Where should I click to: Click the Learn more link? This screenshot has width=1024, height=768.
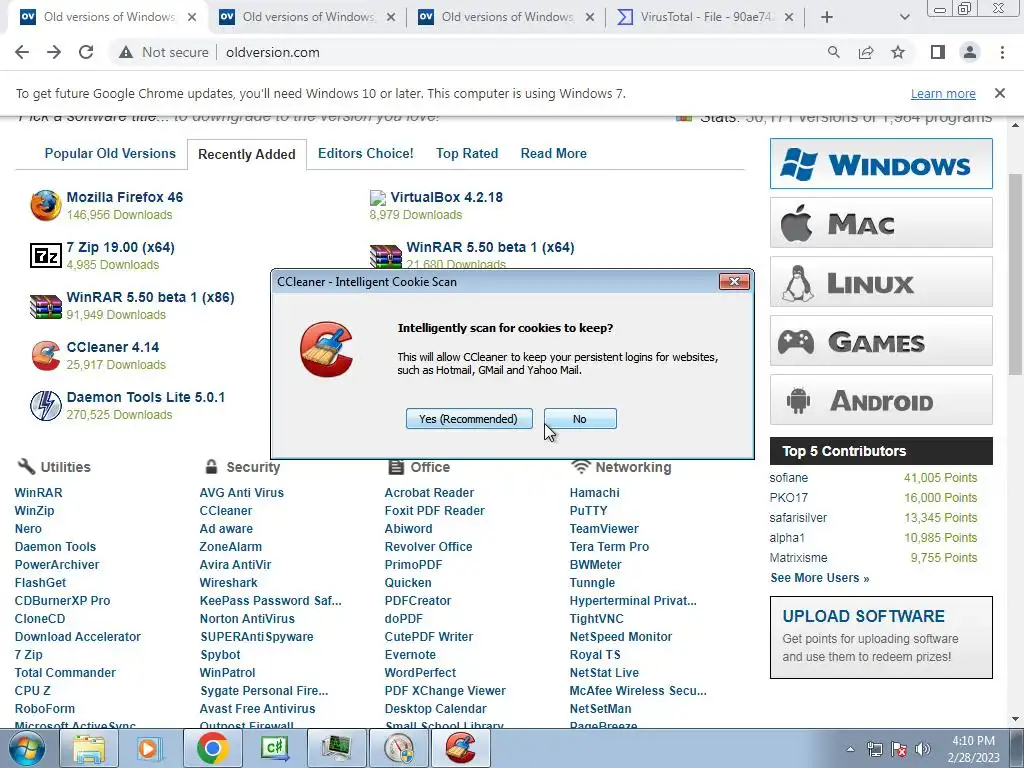click(x=943, y=93)
